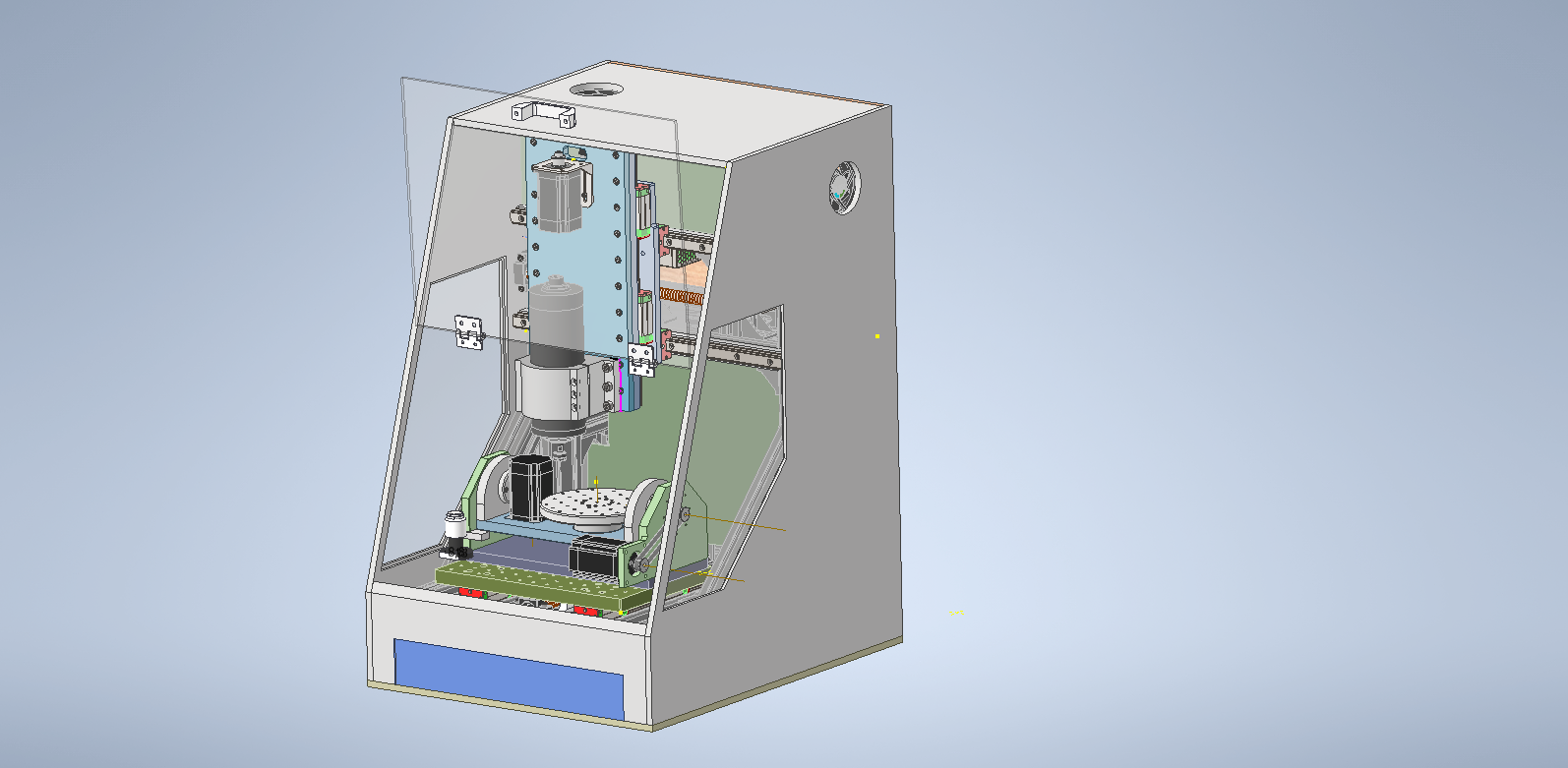This screenshot has width=1568, height=768.
Task: Click the circular vent opening on the enclosure top
Action: tap(595, 90)
